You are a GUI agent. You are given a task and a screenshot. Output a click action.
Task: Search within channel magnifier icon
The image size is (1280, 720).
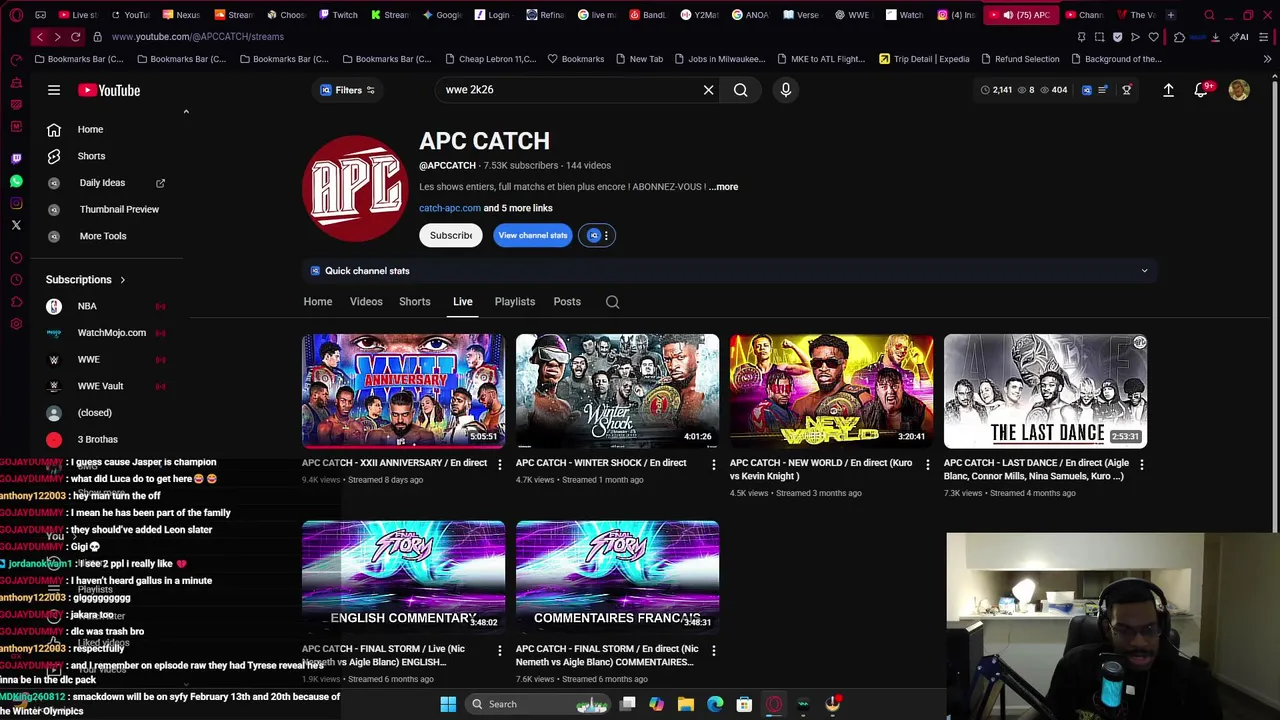pos(612,302)
